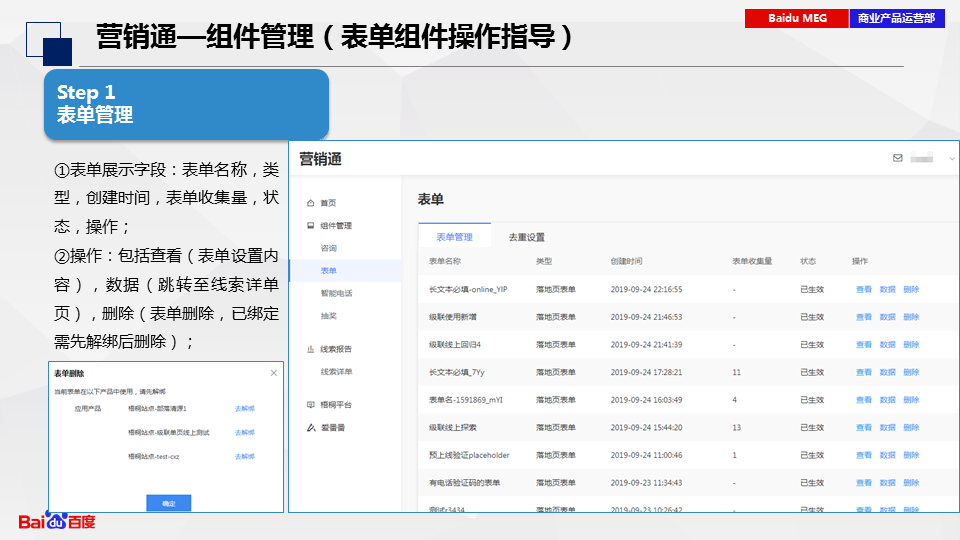Click 数据 for 预上线验证placeholder
Screen dimensions: 960x540
point(888,455)
